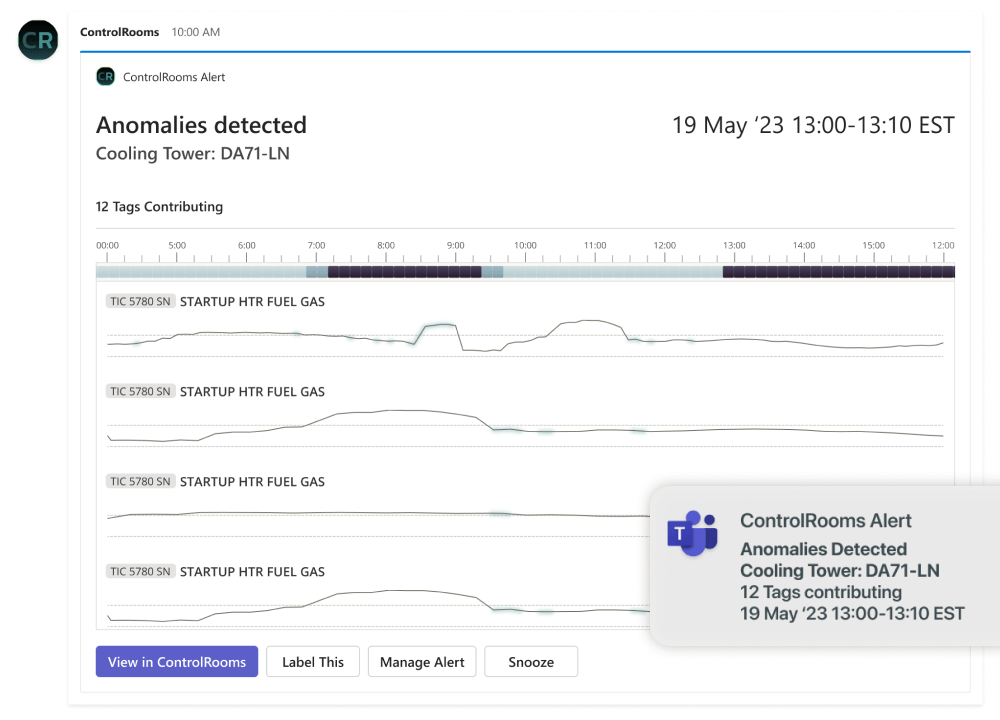Click the 10:00 AM message timestamp
The height and width of the screenshot is (720, 1000).
196,32
